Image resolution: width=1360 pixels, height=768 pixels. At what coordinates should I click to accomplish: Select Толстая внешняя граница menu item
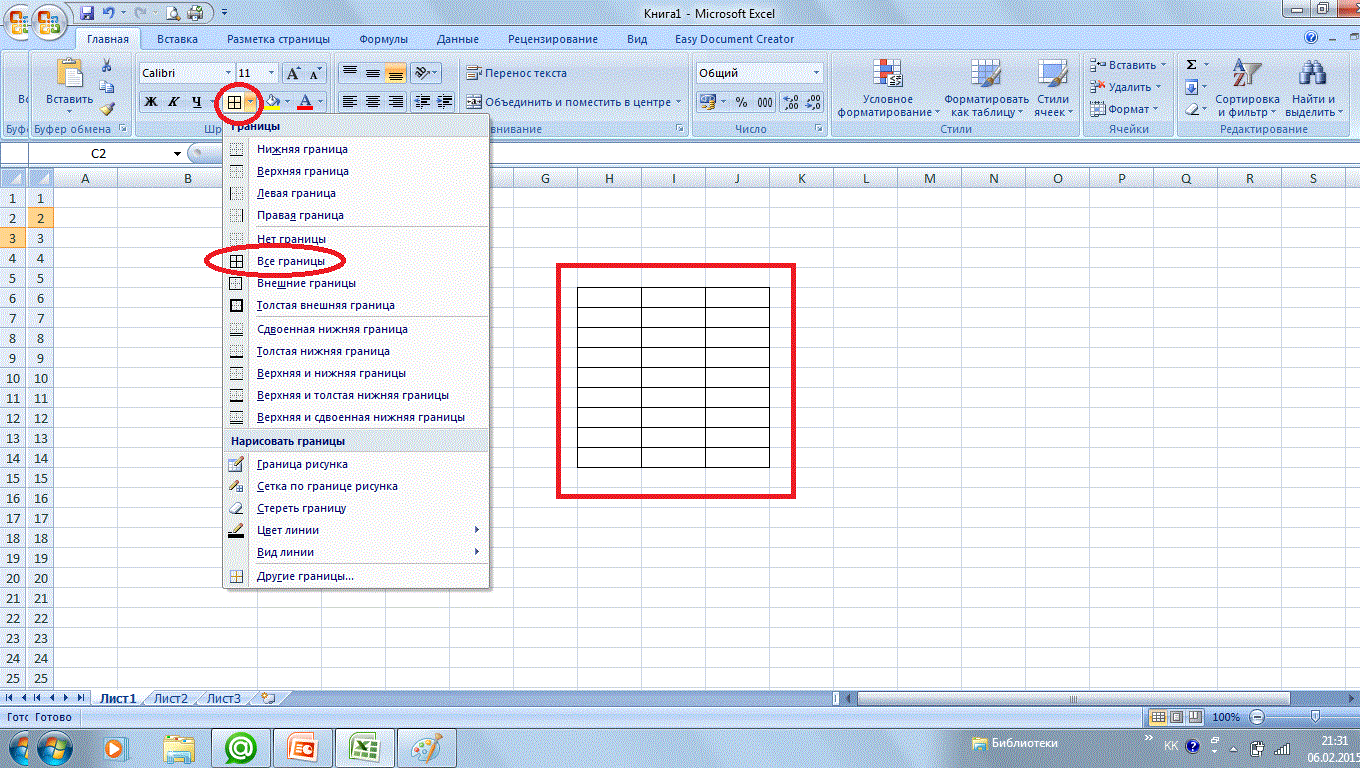(x=355, y=305)
